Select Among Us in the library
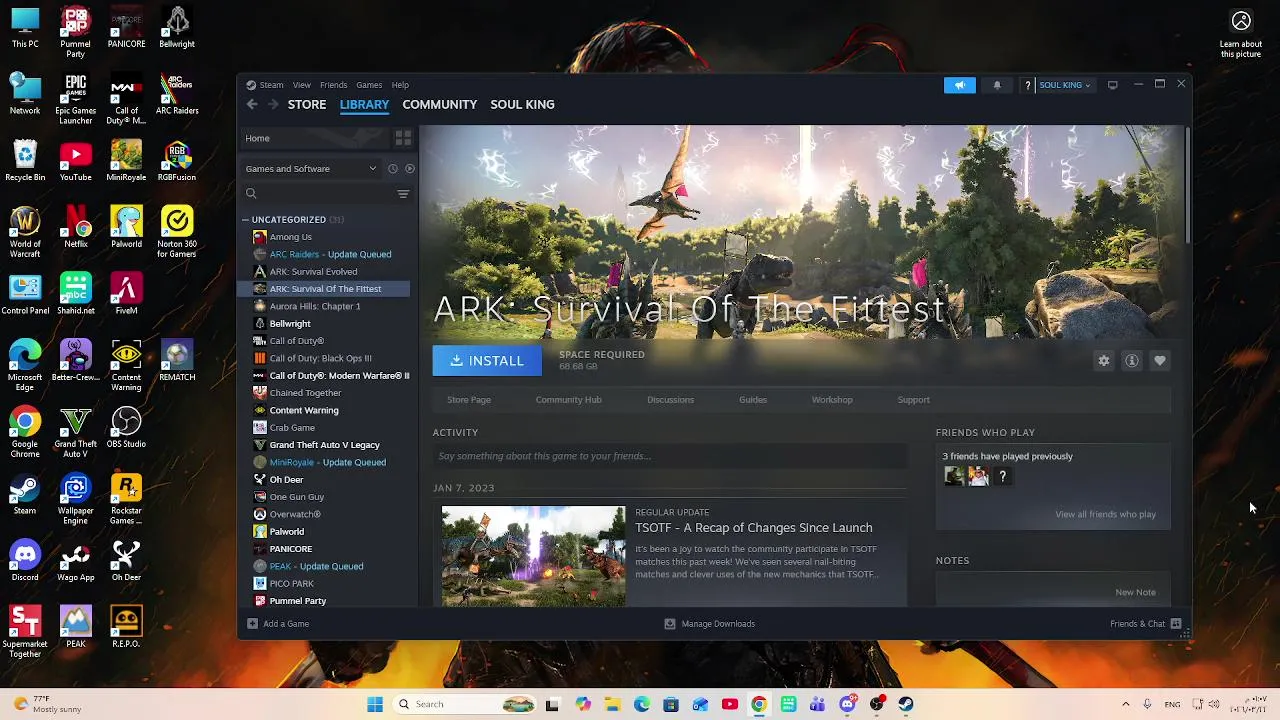1280x720 pixels. coord(290,237)
